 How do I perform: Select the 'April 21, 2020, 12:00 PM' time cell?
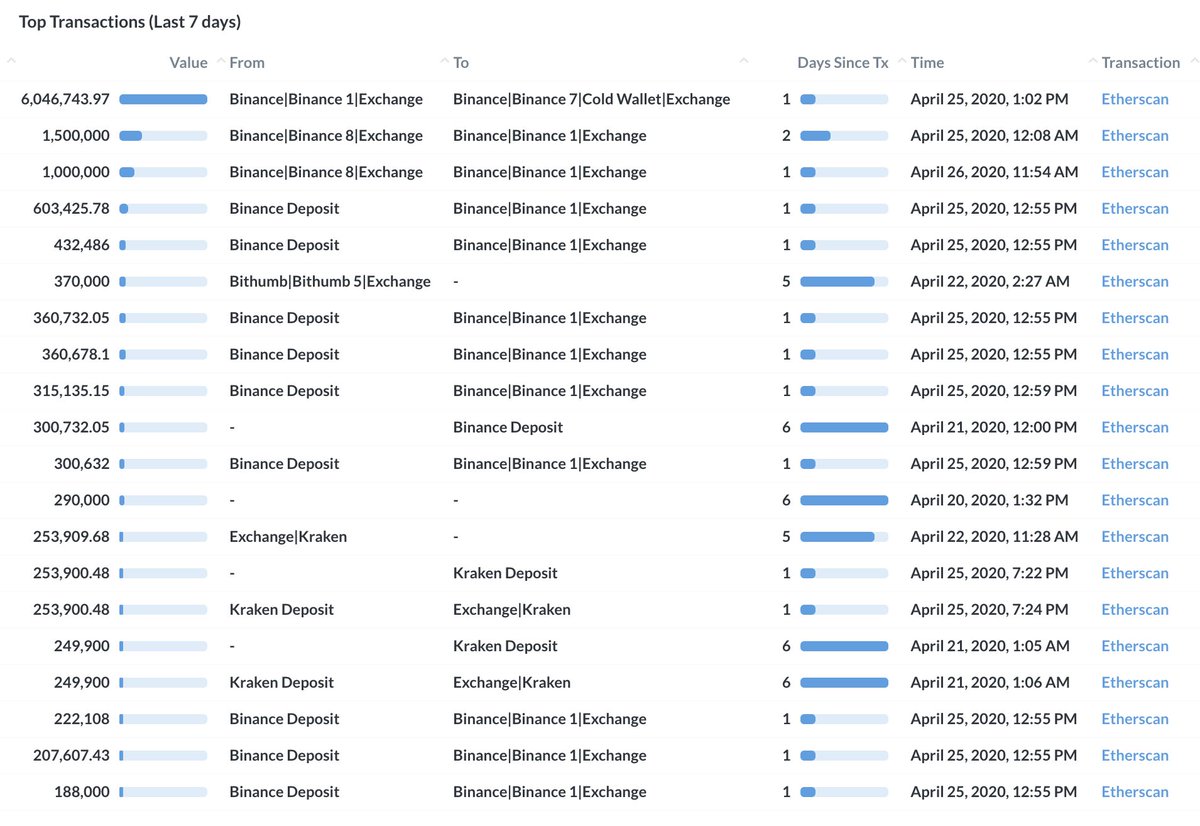coord(994,427)
